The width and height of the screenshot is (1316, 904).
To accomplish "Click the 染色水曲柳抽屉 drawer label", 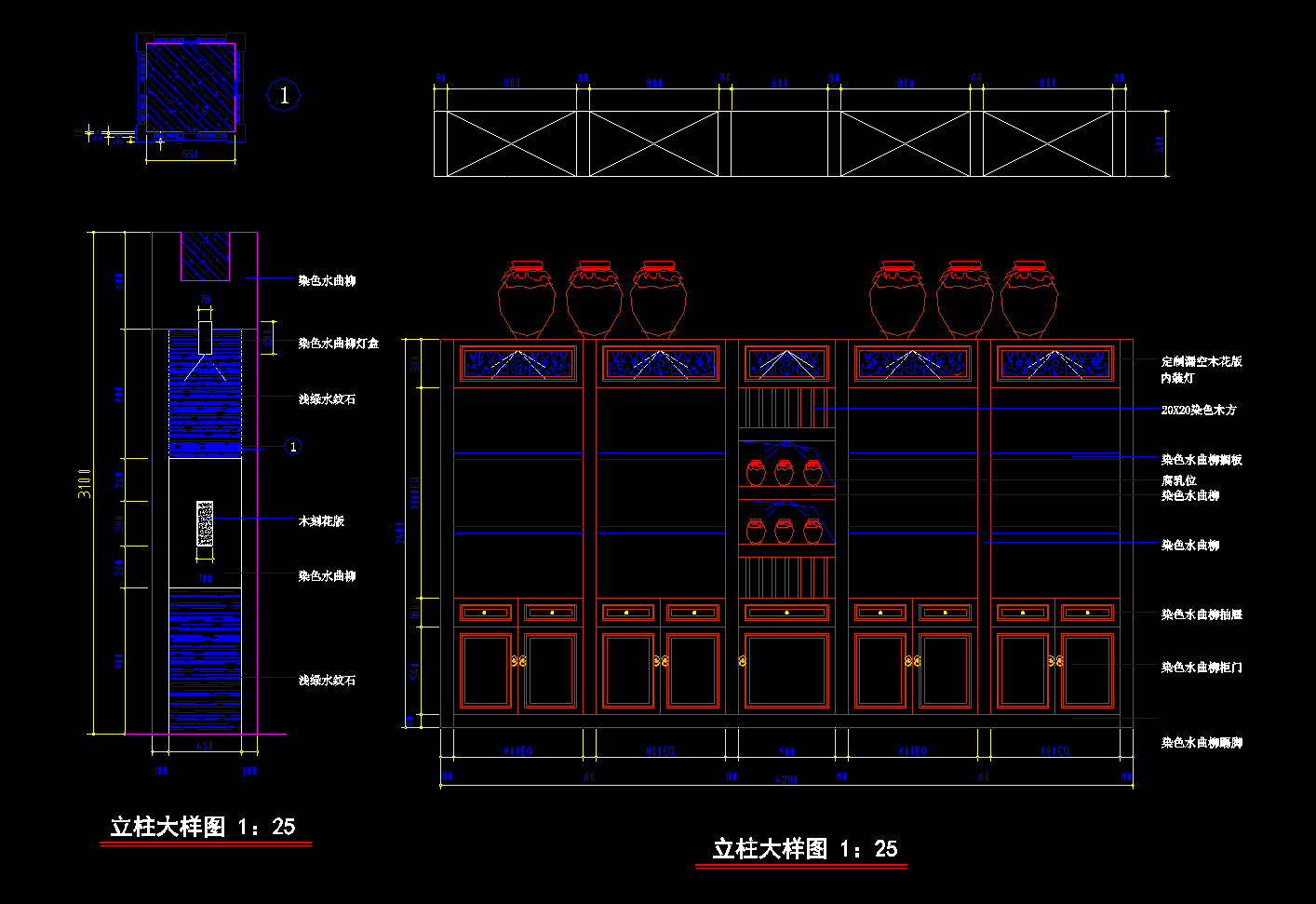I will 1201,614.
